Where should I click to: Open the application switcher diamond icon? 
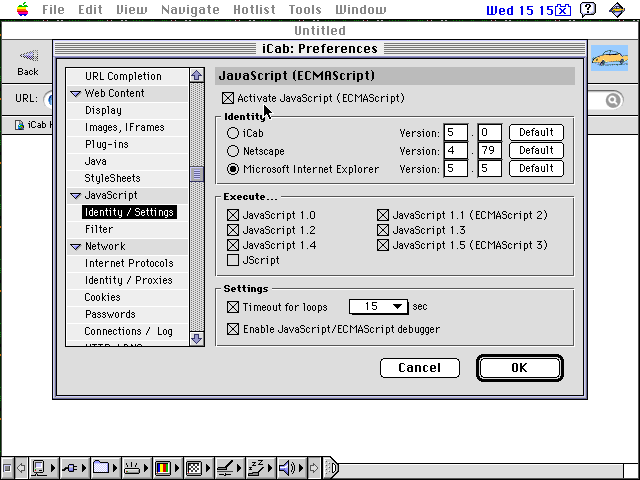click(x=617, y=9)
